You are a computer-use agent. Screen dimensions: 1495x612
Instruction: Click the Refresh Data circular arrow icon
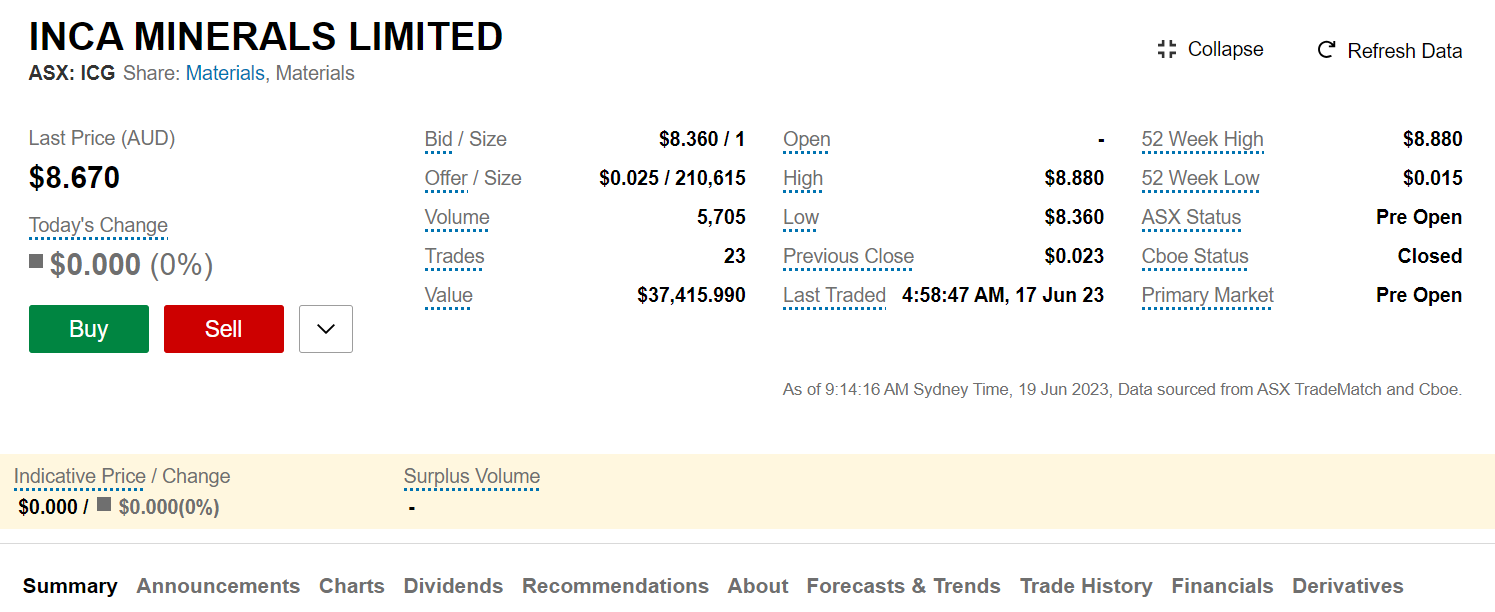[1326, 50]
